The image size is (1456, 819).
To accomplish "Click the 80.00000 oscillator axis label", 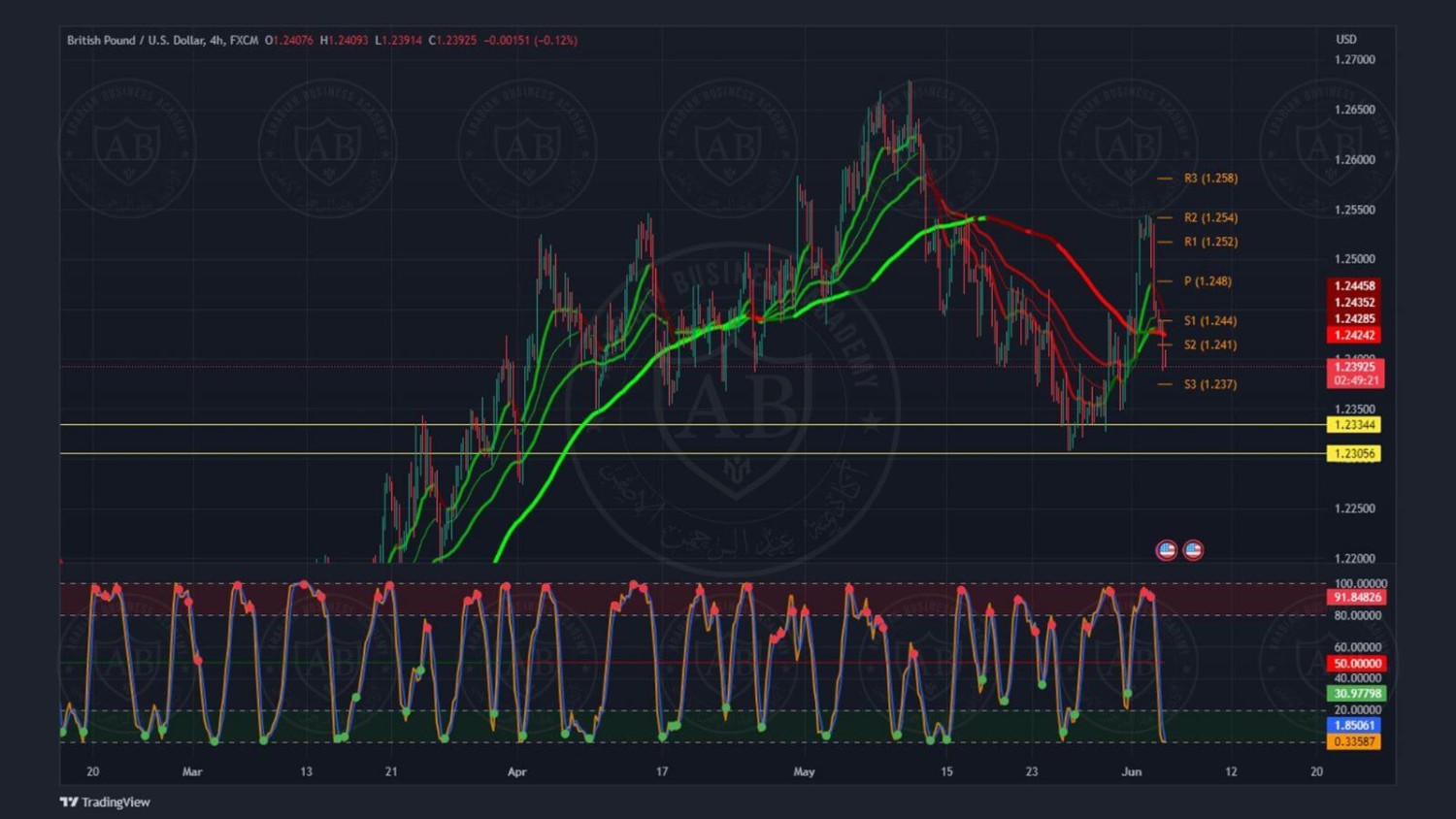I will pos(1358,615).
